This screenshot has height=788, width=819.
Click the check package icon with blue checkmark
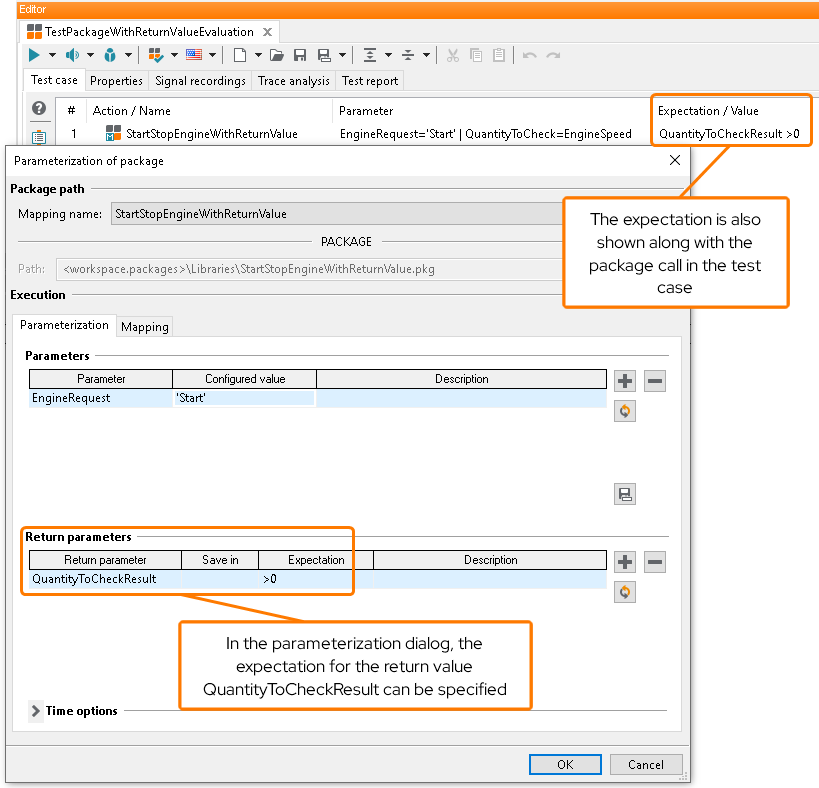[x=156, y=55]
